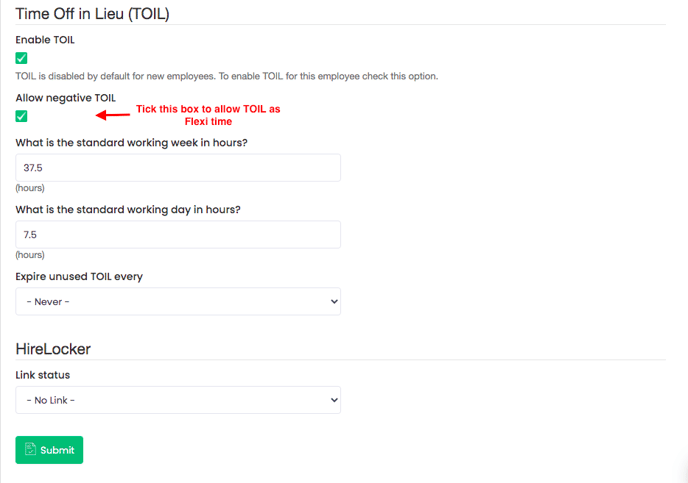Image resolution: width=688 pixels, height=483 pixels.
Task: Click into the standard working day hours field
Action: click(x=178, y=234)
